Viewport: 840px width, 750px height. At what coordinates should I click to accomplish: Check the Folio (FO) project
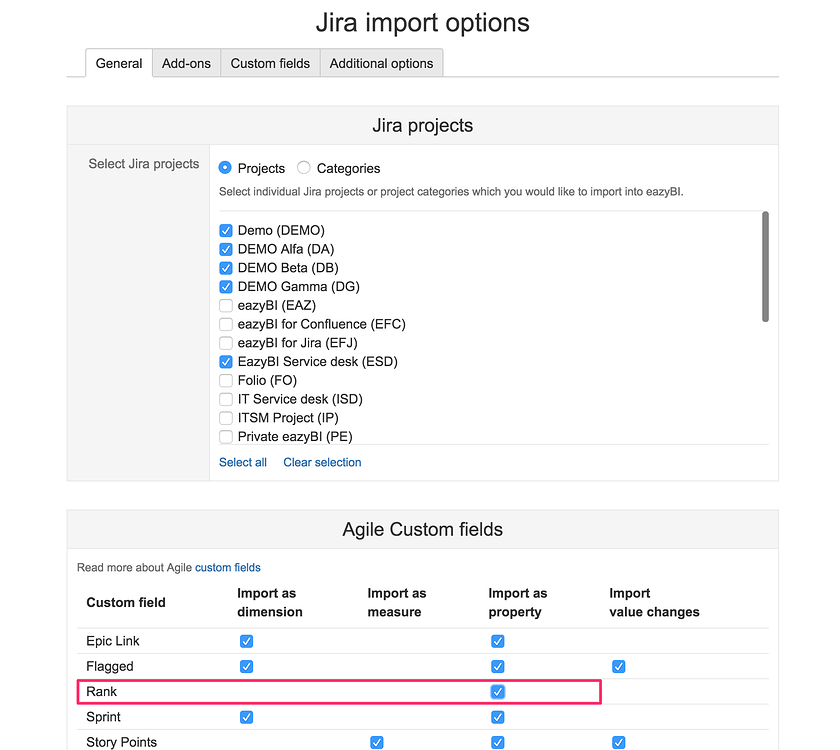click(x=225, y=380)
